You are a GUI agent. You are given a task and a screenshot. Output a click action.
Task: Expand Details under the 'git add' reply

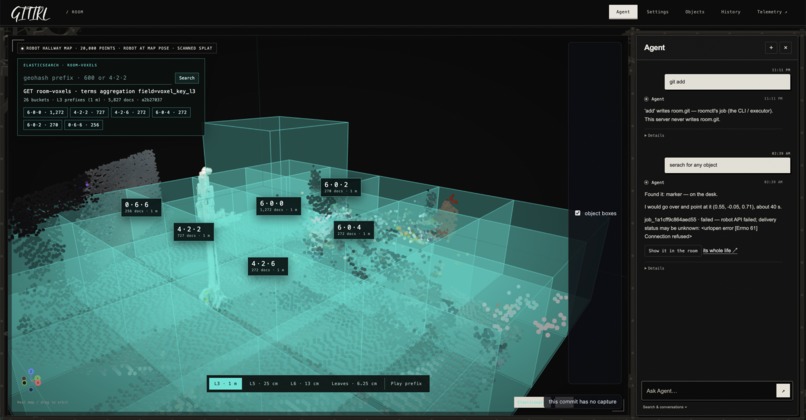pyautogui.click(x=654, y=136)
